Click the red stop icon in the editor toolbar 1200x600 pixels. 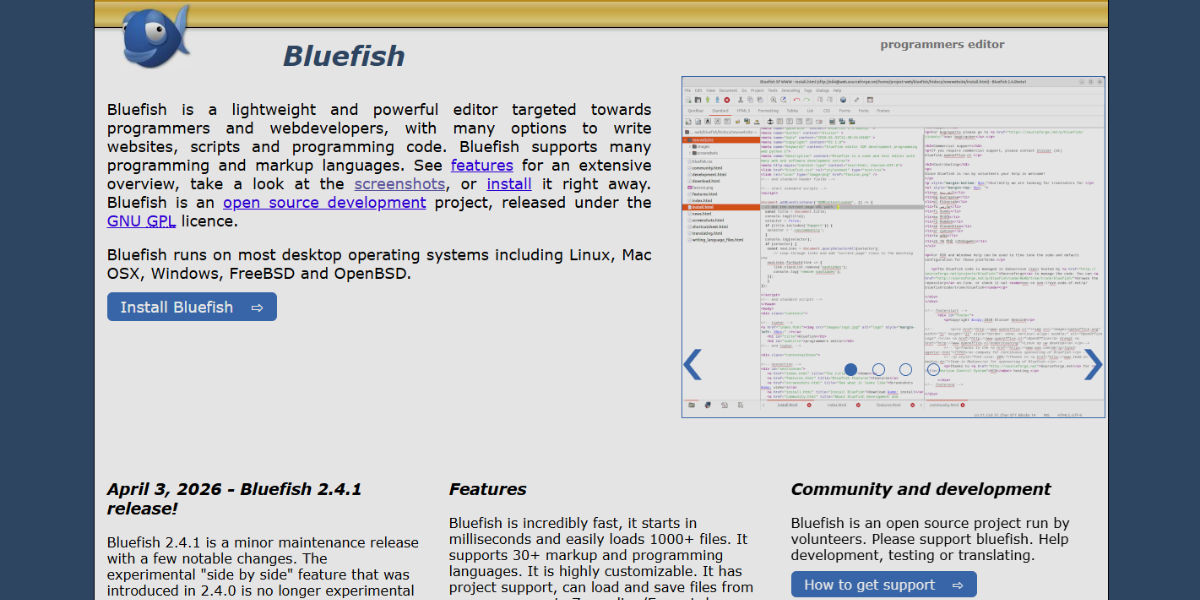pos(727,99)
